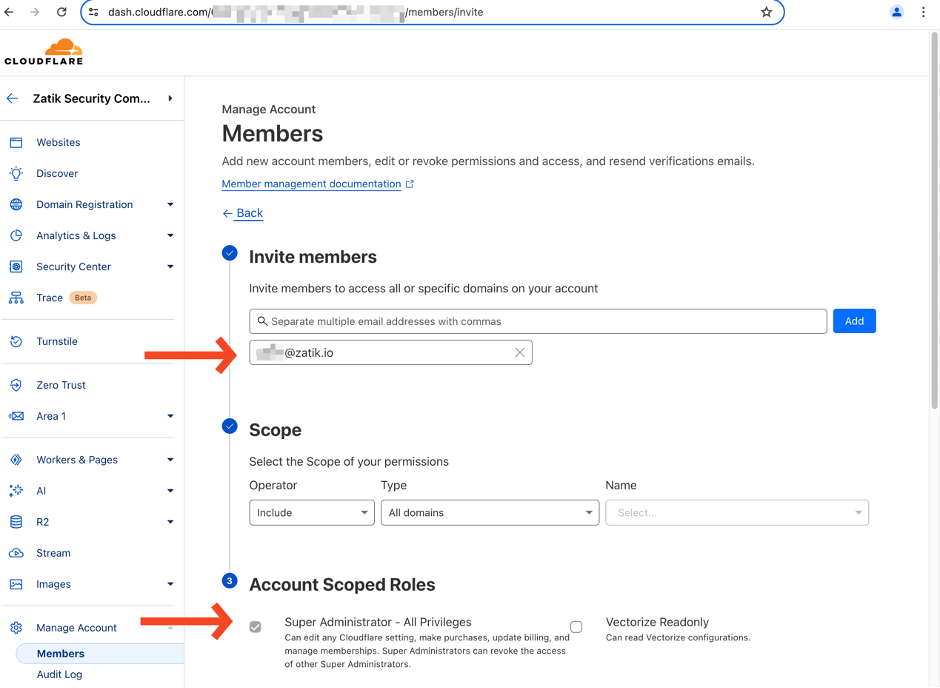Expand Domain Registration submenu arrow
This screenshot has width=940, height=688.
click(x=170, y=205)
